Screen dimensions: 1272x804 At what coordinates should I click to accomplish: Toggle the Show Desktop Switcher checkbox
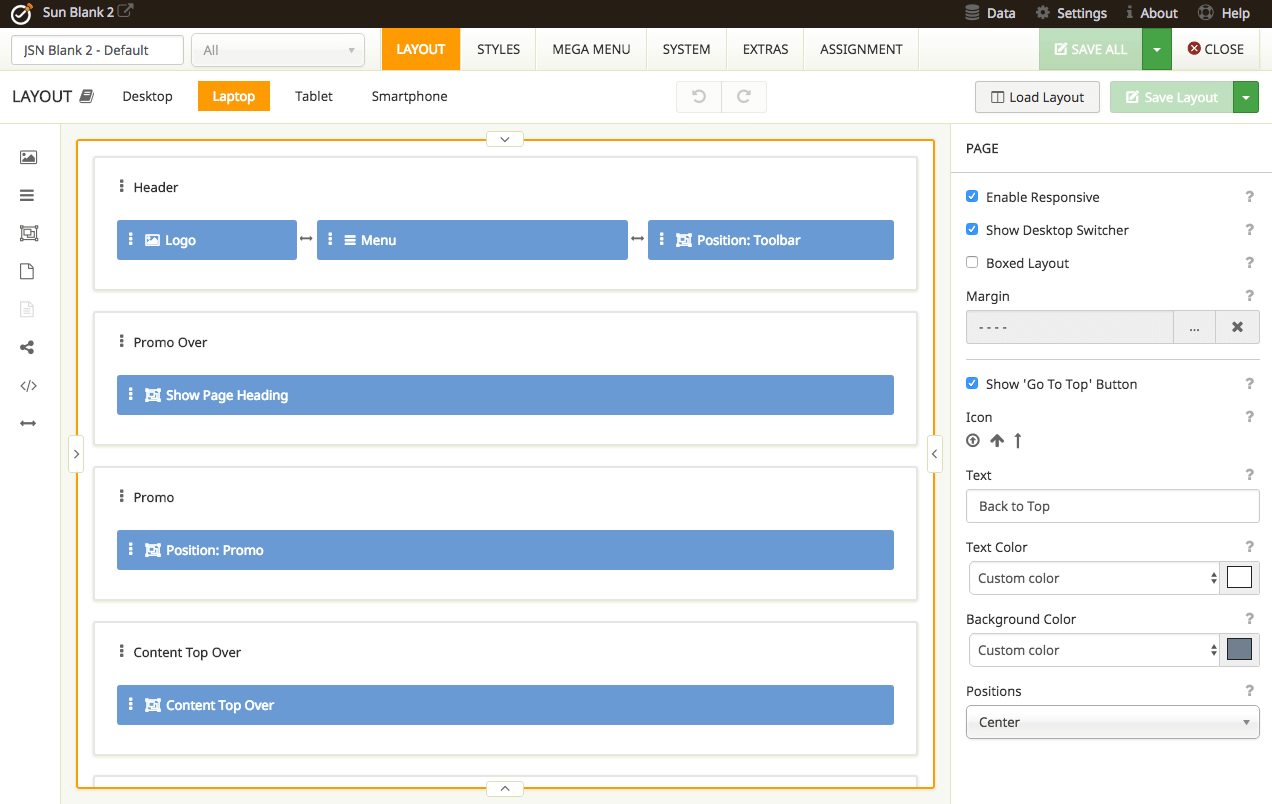[x=972, y=230]
